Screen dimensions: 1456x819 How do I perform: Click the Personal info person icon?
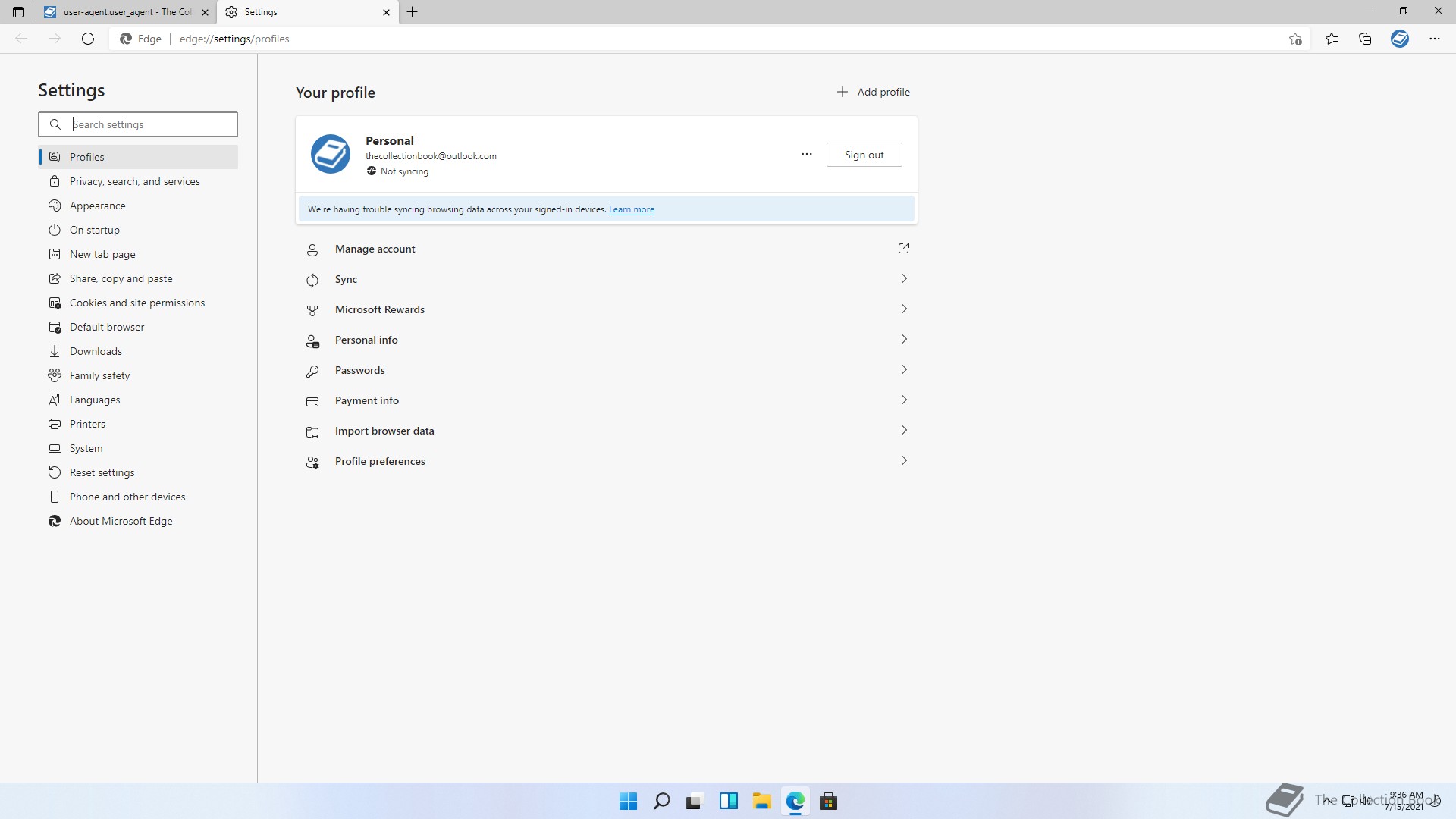(312, 340)
